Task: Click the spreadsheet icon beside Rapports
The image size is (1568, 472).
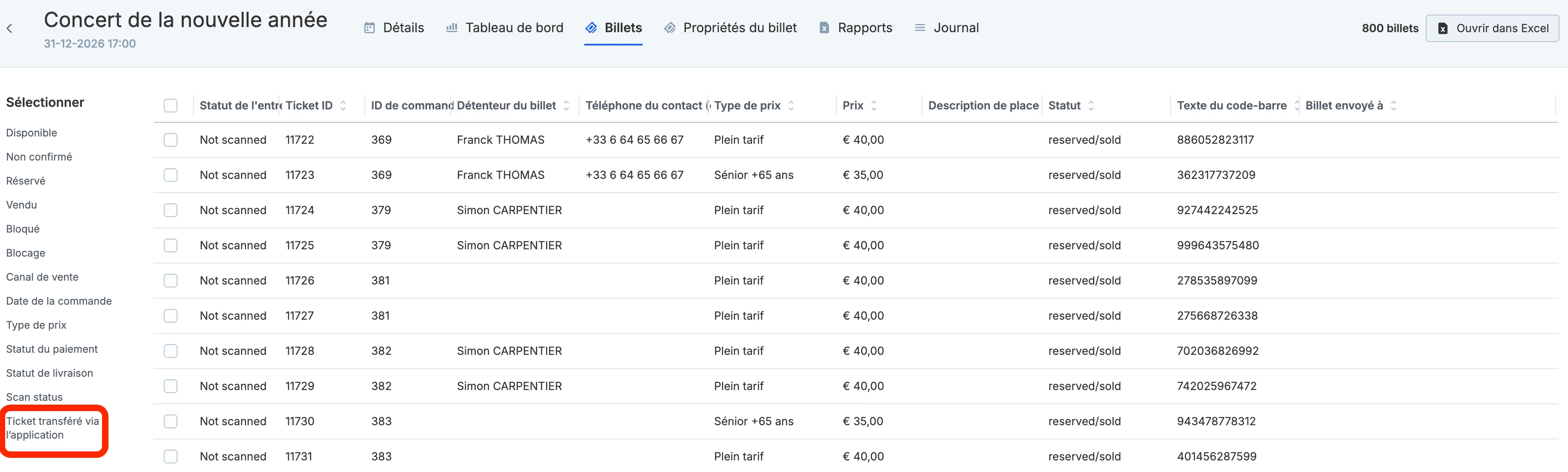Action: click(x=823, y=28)
